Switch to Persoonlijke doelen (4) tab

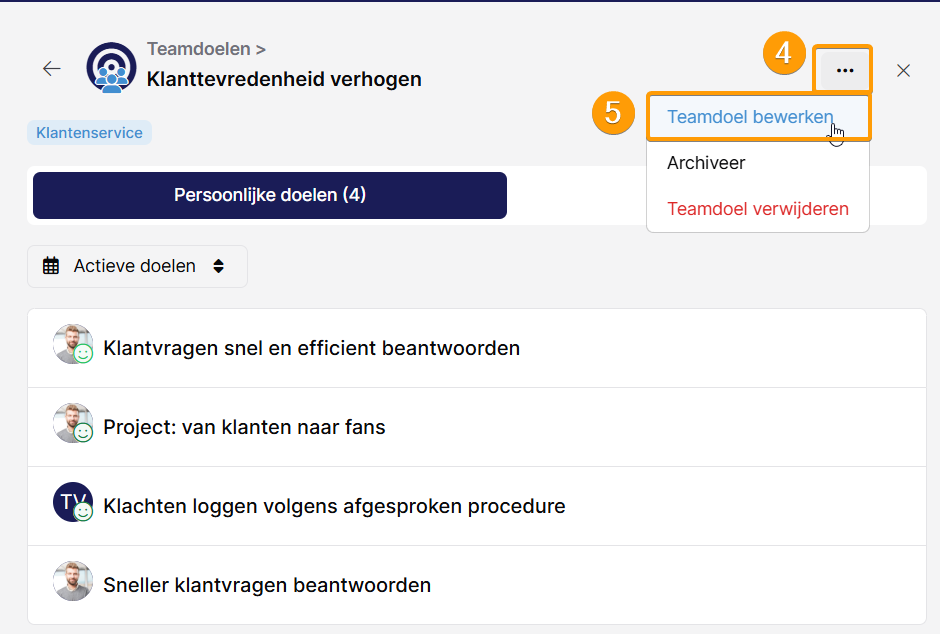coord(270,195)
